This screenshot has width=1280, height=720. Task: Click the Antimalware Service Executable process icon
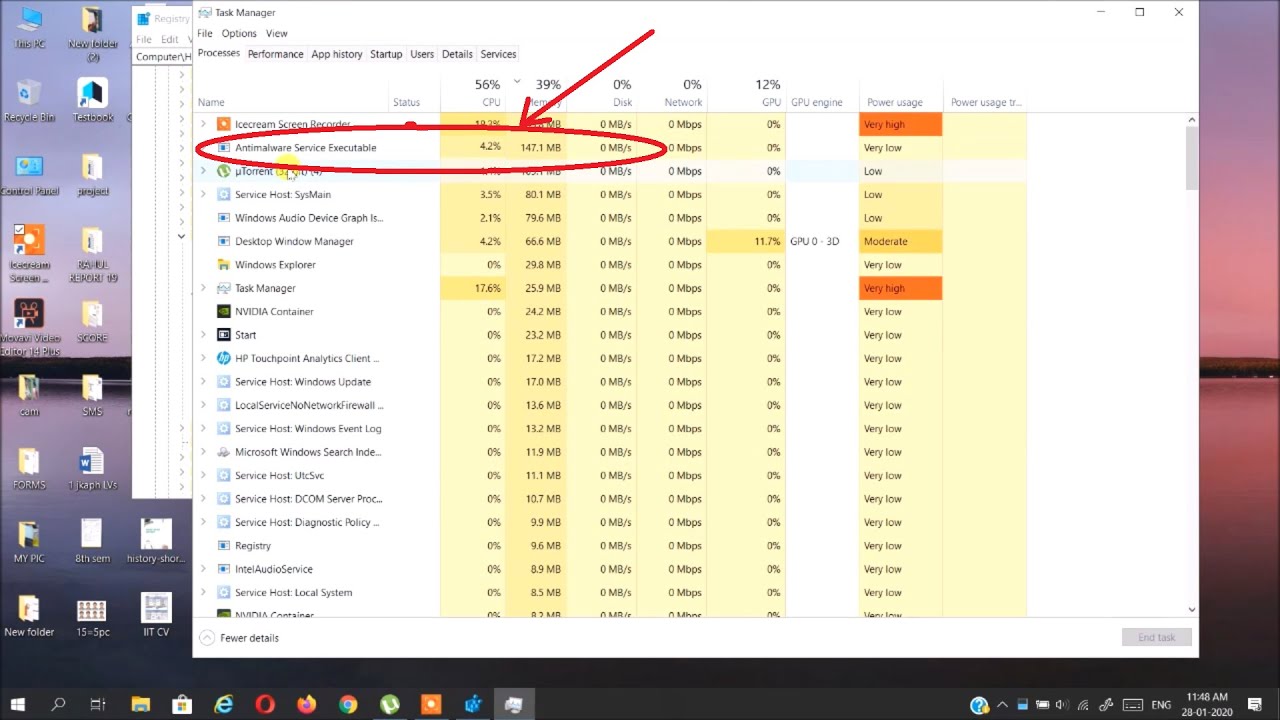(224, 148)
